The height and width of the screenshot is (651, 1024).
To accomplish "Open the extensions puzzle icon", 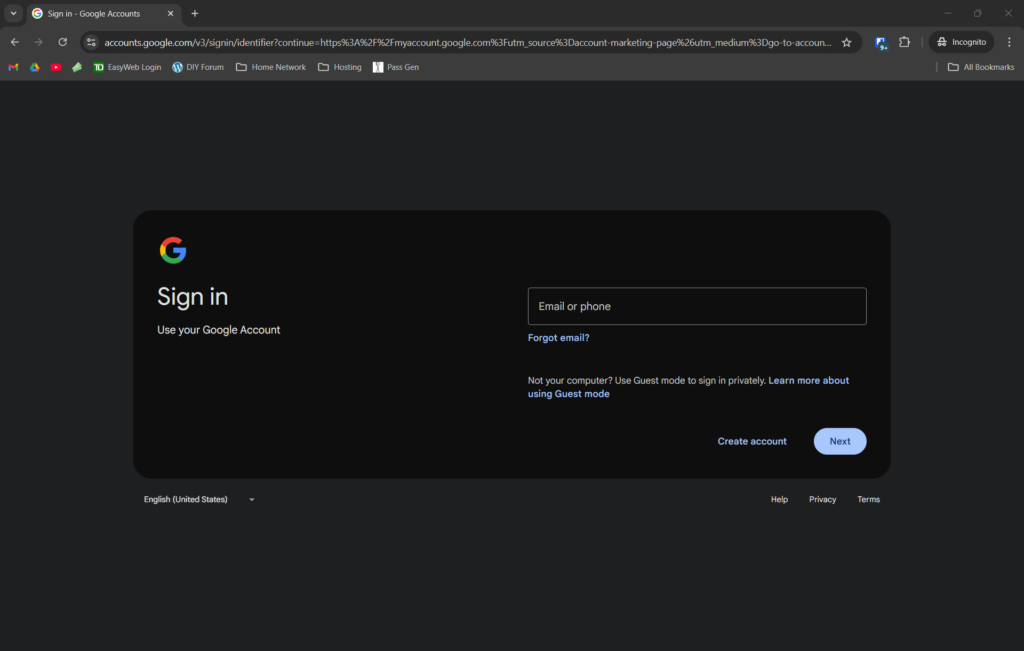I will [x=904, y=42].
